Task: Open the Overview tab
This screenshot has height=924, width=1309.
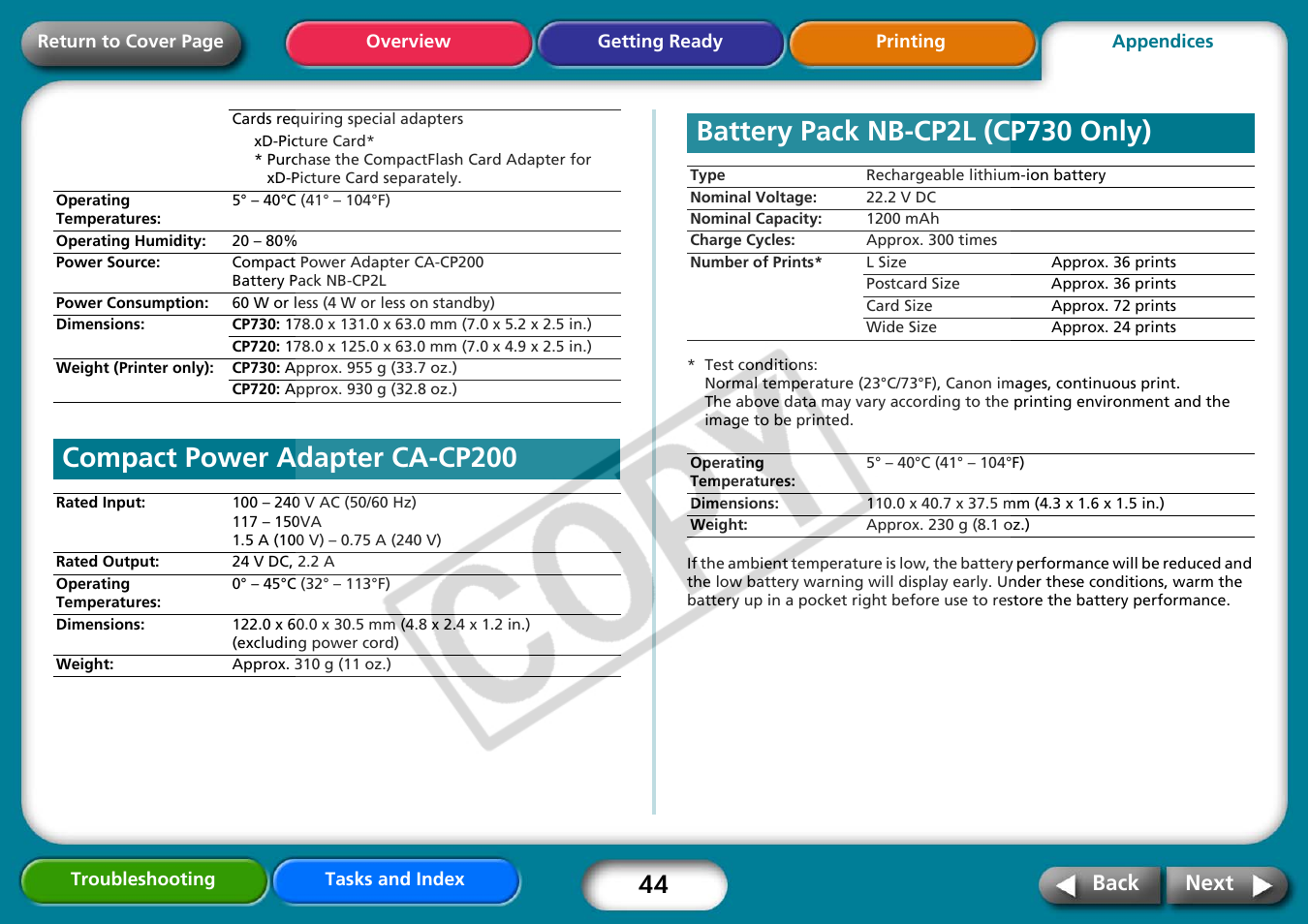Action: click(408, 43)
